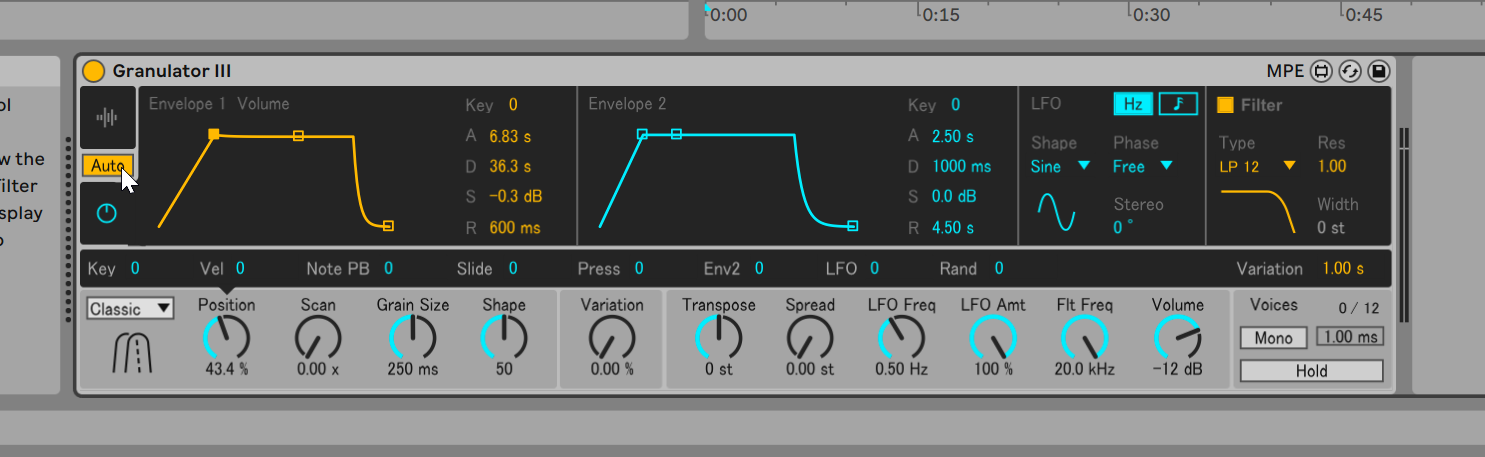This screenshot has height=457, width=1485.
Task: Select Envelope 2 end release breakpoint
Action: click(852, 226)
